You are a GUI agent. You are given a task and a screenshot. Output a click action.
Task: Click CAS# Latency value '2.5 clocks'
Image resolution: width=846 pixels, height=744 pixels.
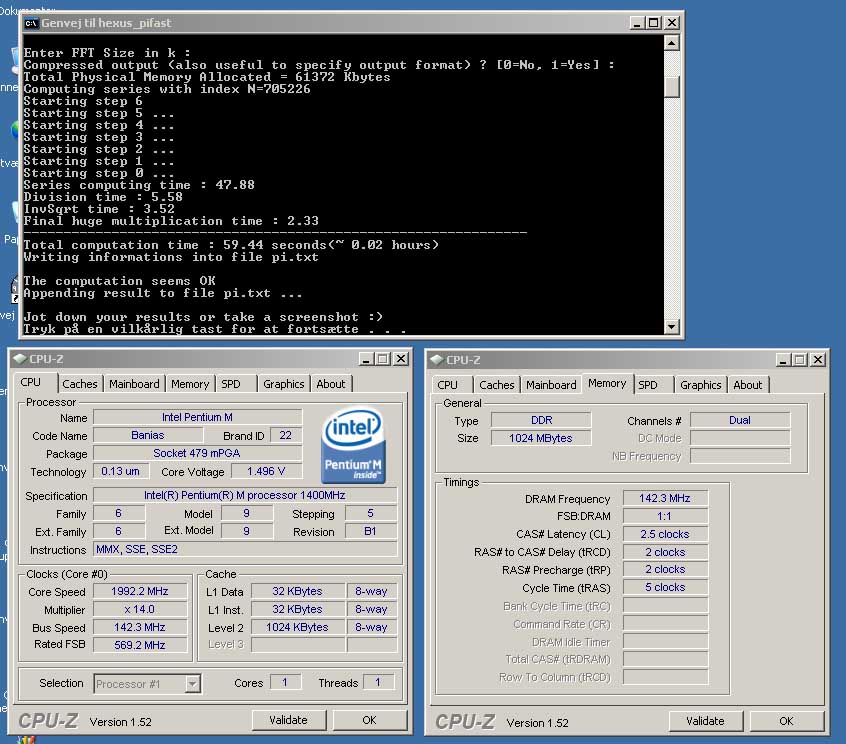(665, 534)
